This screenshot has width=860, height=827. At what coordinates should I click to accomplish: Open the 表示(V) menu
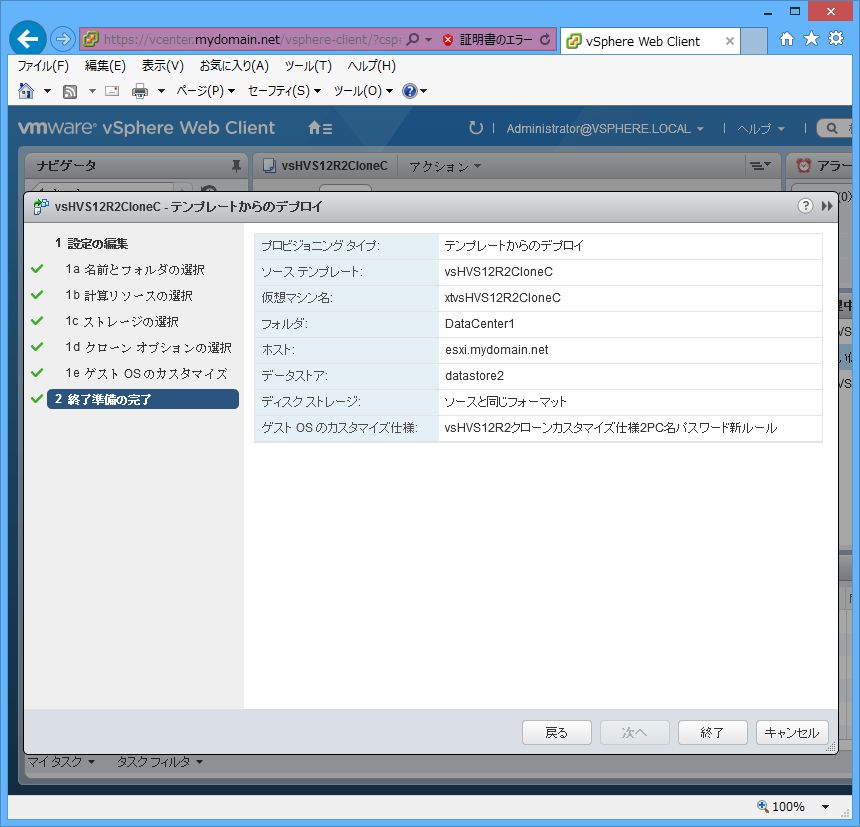coord(162,66)
